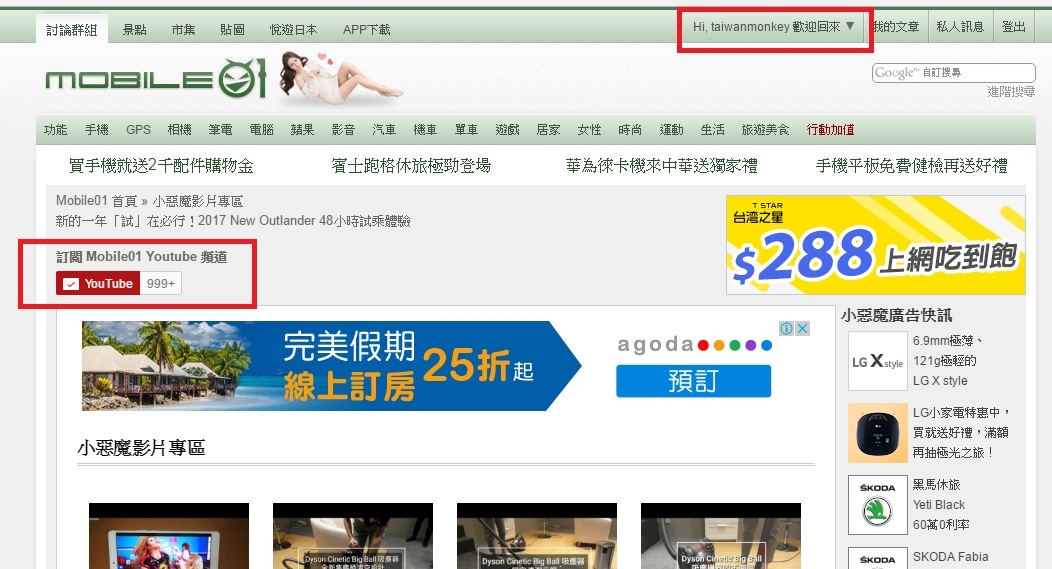Open 進階搜尋 advanced search
1052x569 pixels.
pos(1010,92)
